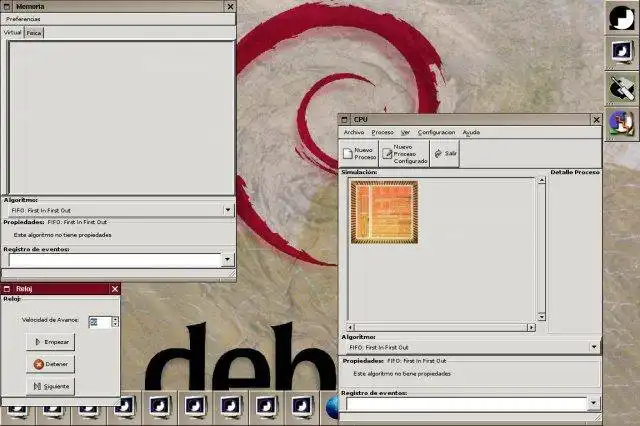Image resolution: width=640 pixels, height=426 pixels.
Task: Open the screwdriver preferences dock icon
Action: (622, 88)
